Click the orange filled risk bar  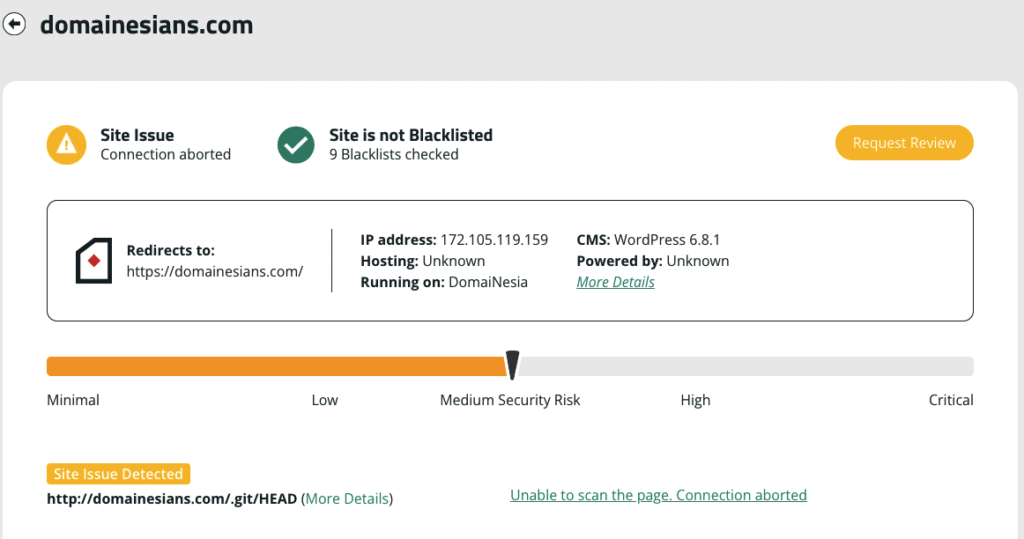(x=277, y=367)
